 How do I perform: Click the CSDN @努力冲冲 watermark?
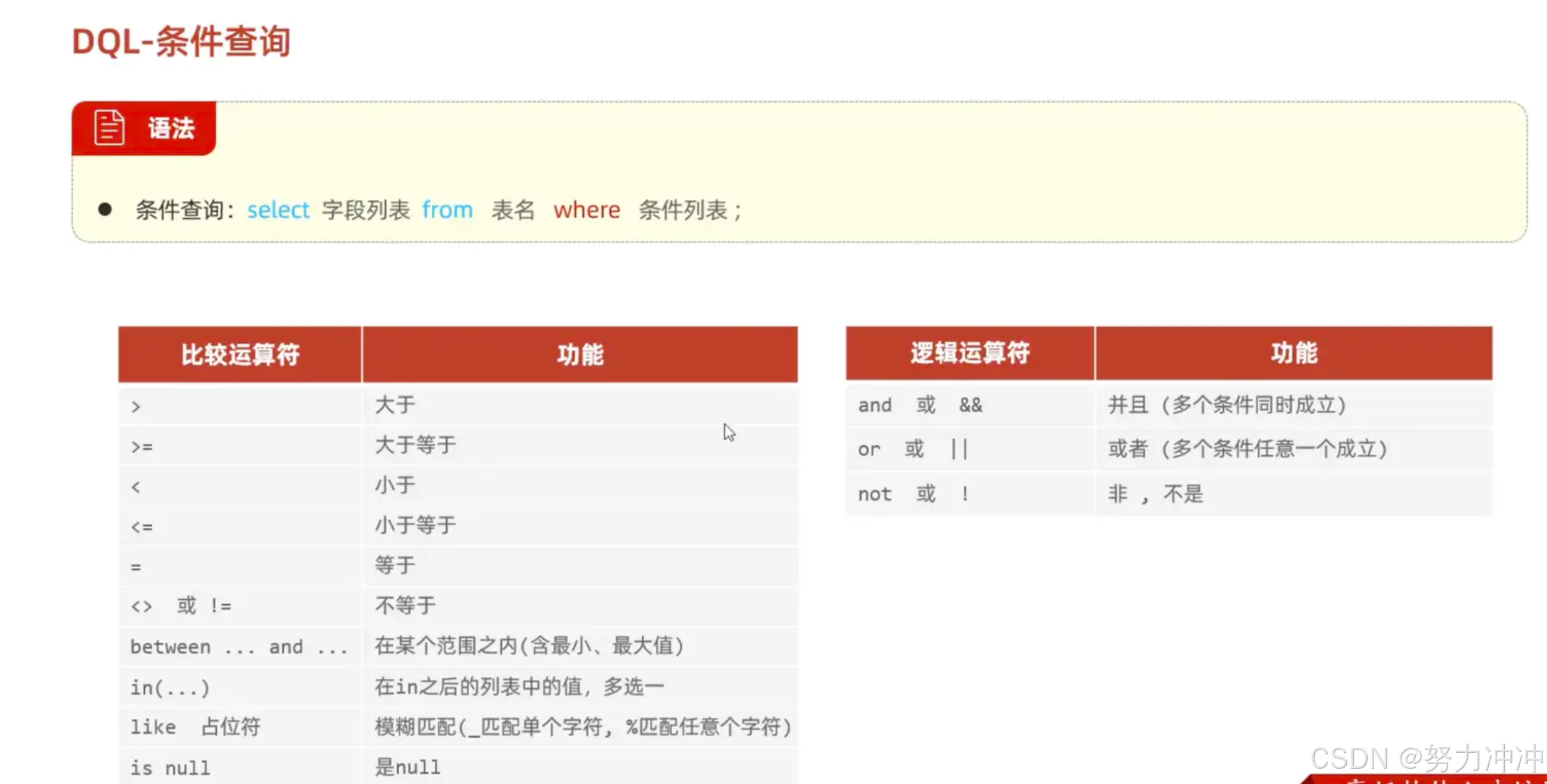(1426, 759)
